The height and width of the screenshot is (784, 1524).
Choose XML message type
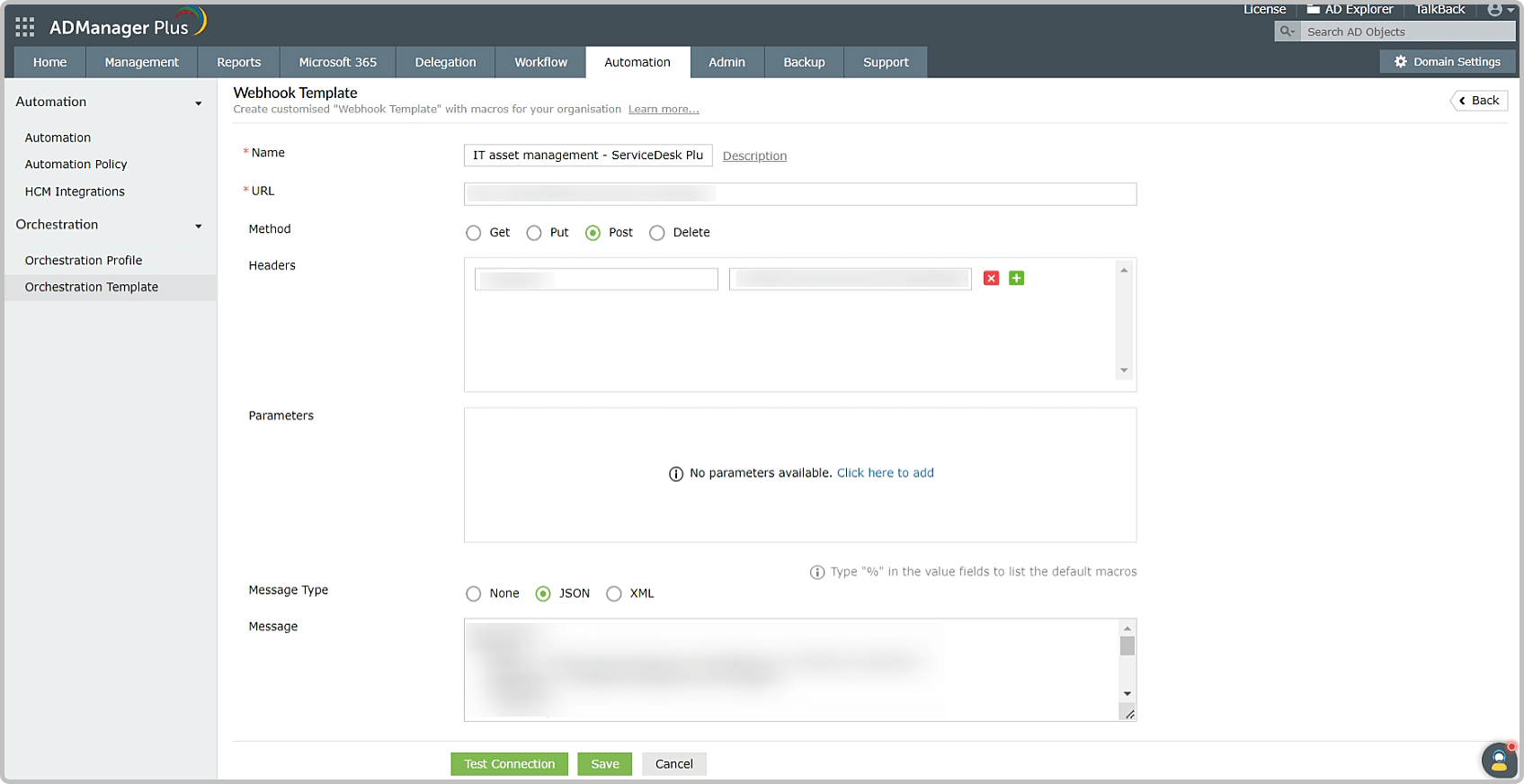coord(614,594)
